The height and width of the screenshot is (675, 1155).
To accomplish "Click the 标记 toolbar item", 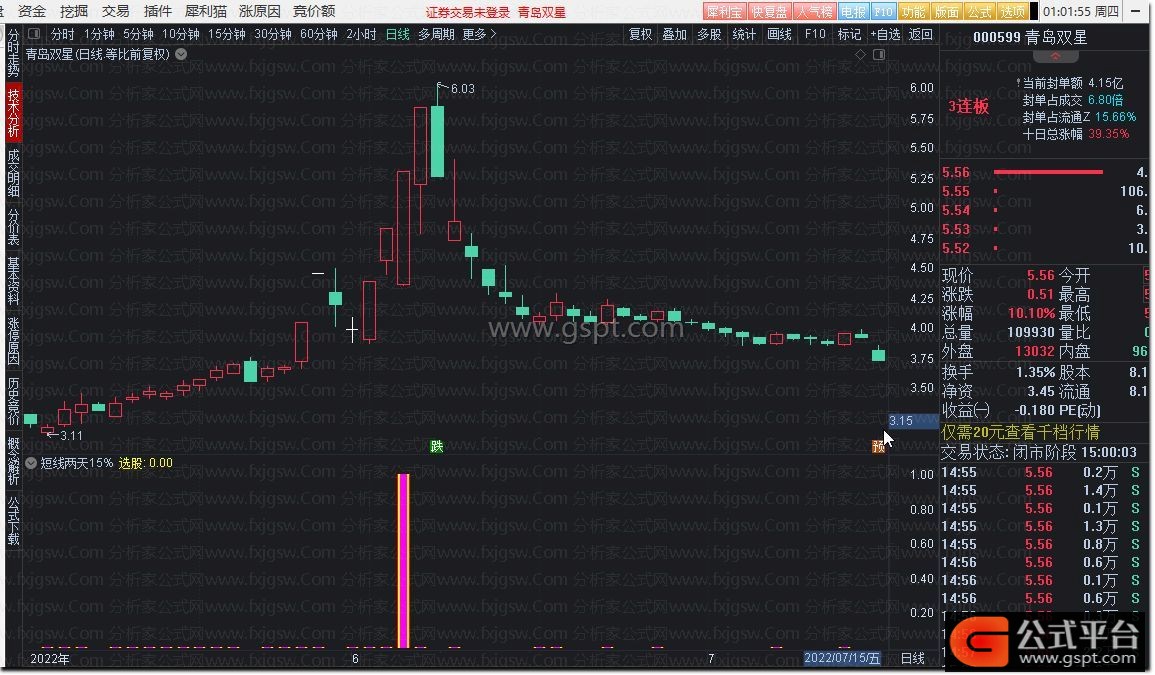I will point(849,34).
